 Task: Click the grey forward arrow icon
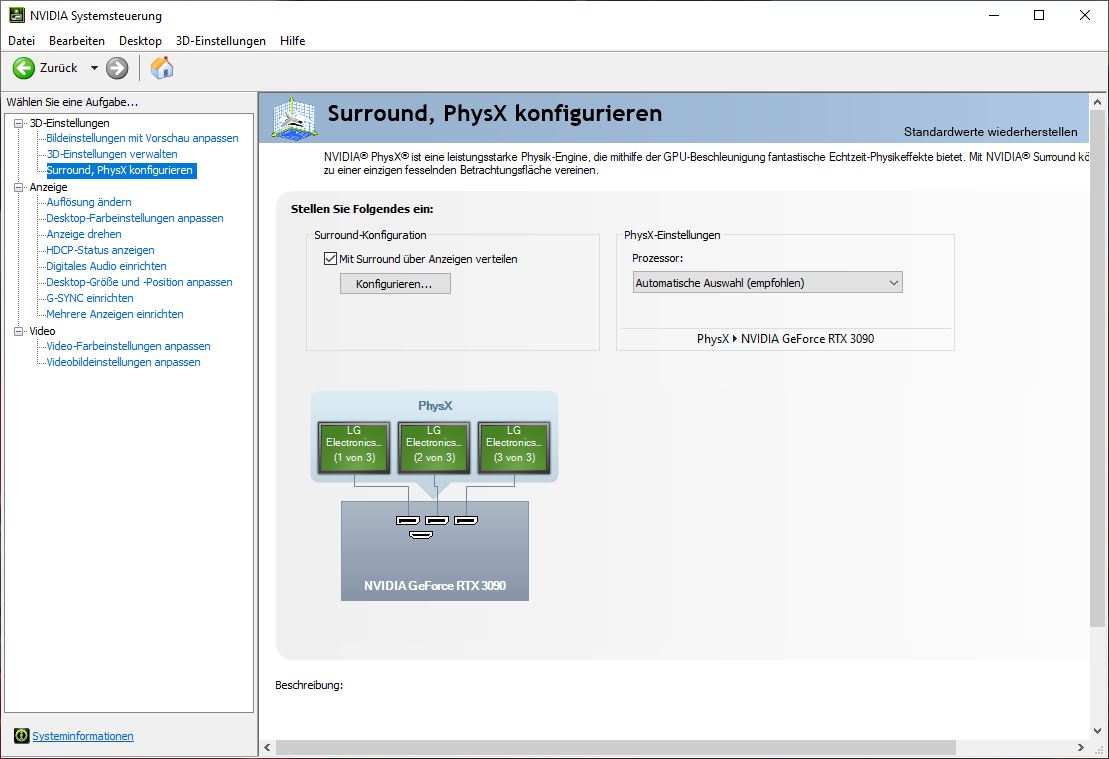click(117, 68)
